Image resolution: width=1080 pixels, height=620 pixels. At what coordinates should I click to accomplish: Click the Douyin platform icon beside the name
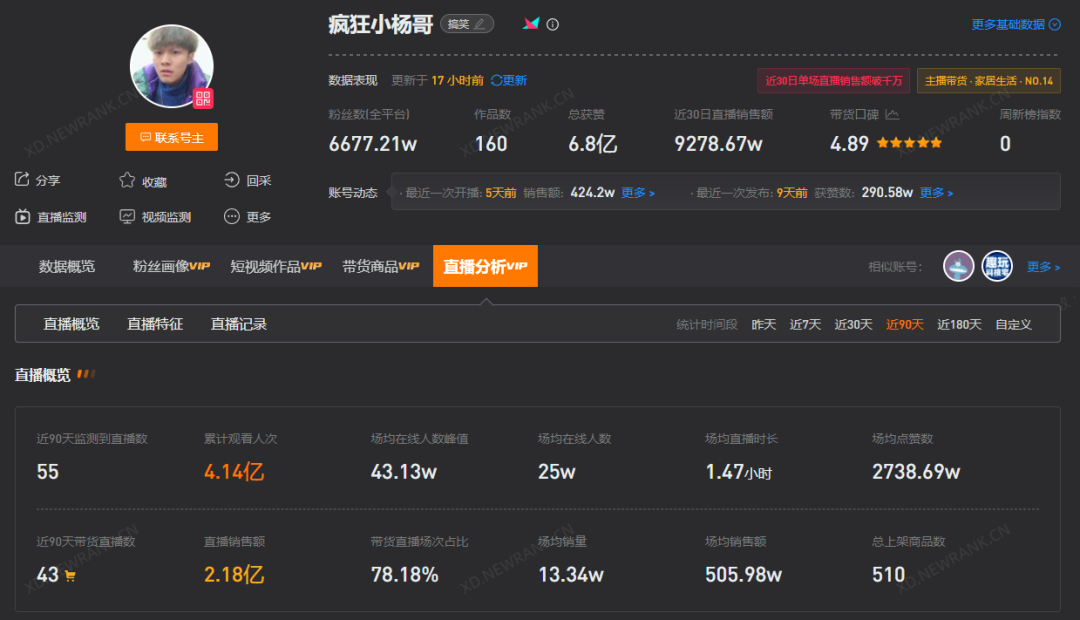point(531,23)
